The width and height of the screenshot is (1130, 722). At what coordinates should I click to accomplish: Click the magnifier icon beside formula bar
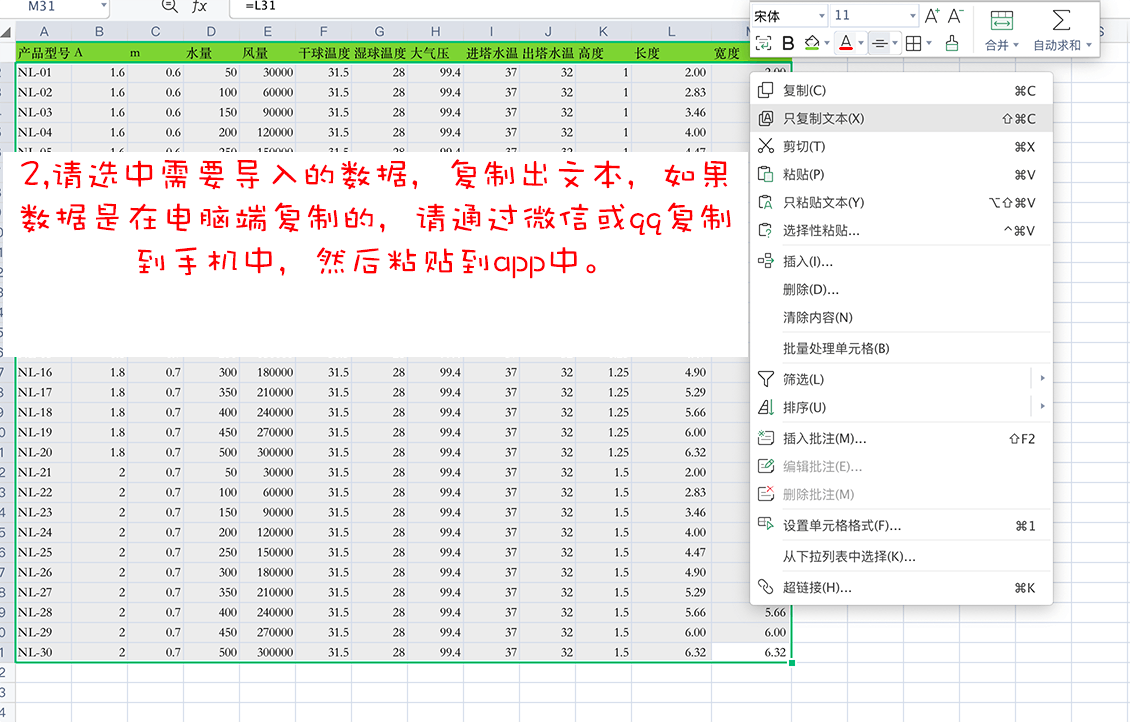[x=169, y=6]
